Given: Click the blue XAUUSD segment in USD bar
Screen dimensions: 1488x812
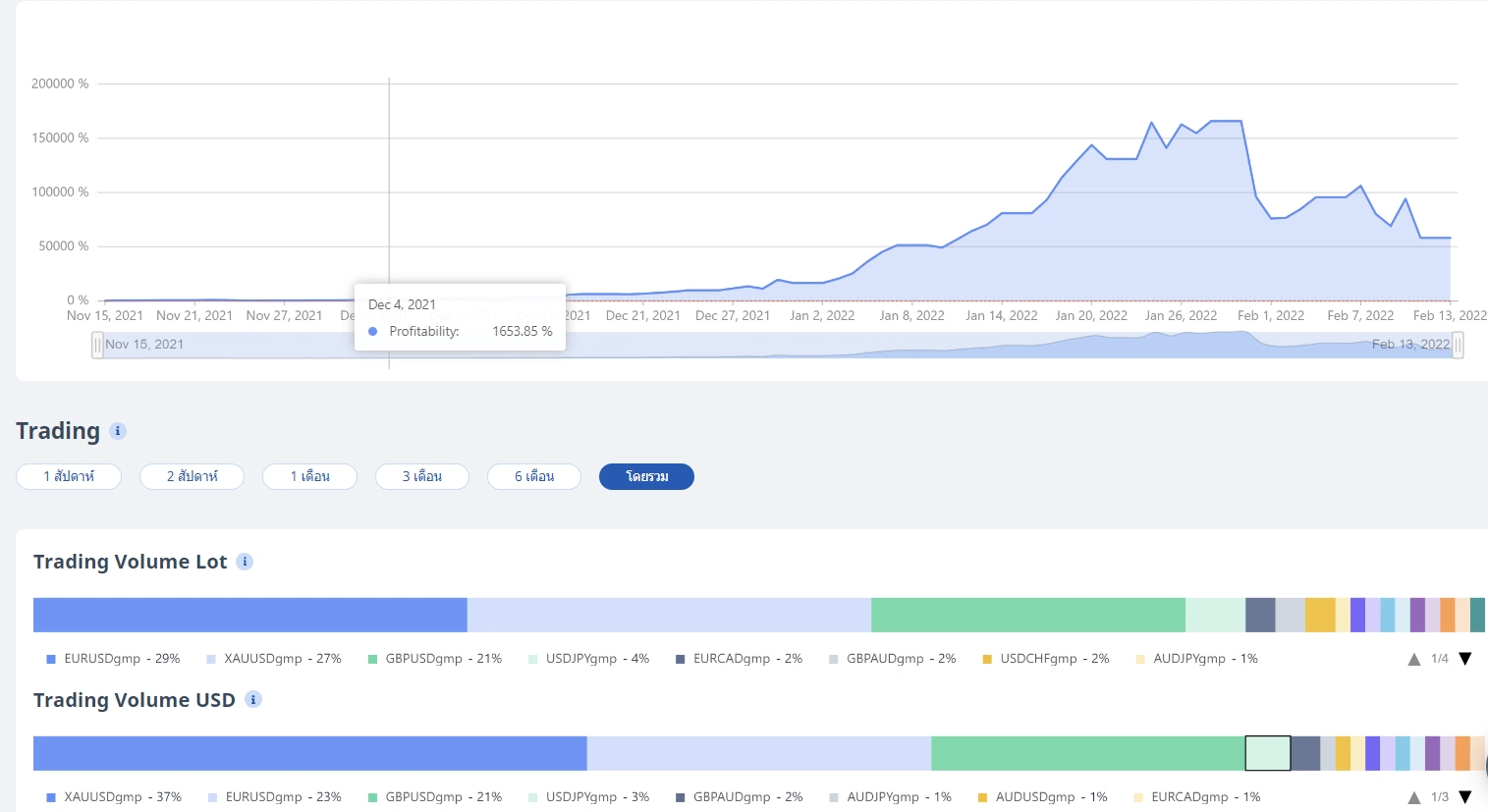Looking at the screenshot, I should coord(310,753).
